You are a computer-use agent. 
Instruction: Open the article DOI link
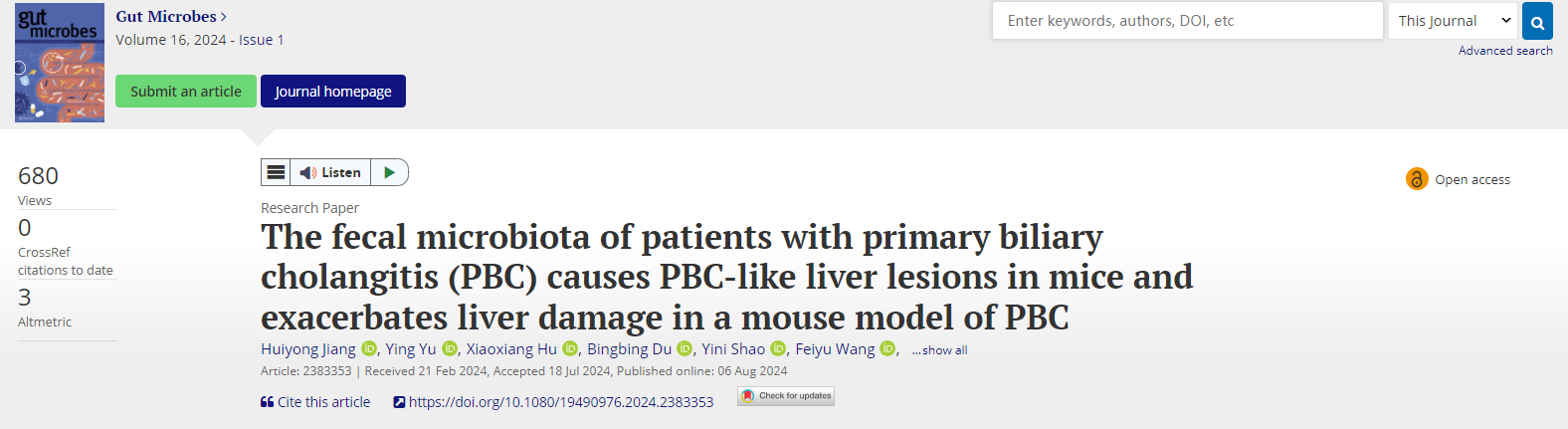560,402
